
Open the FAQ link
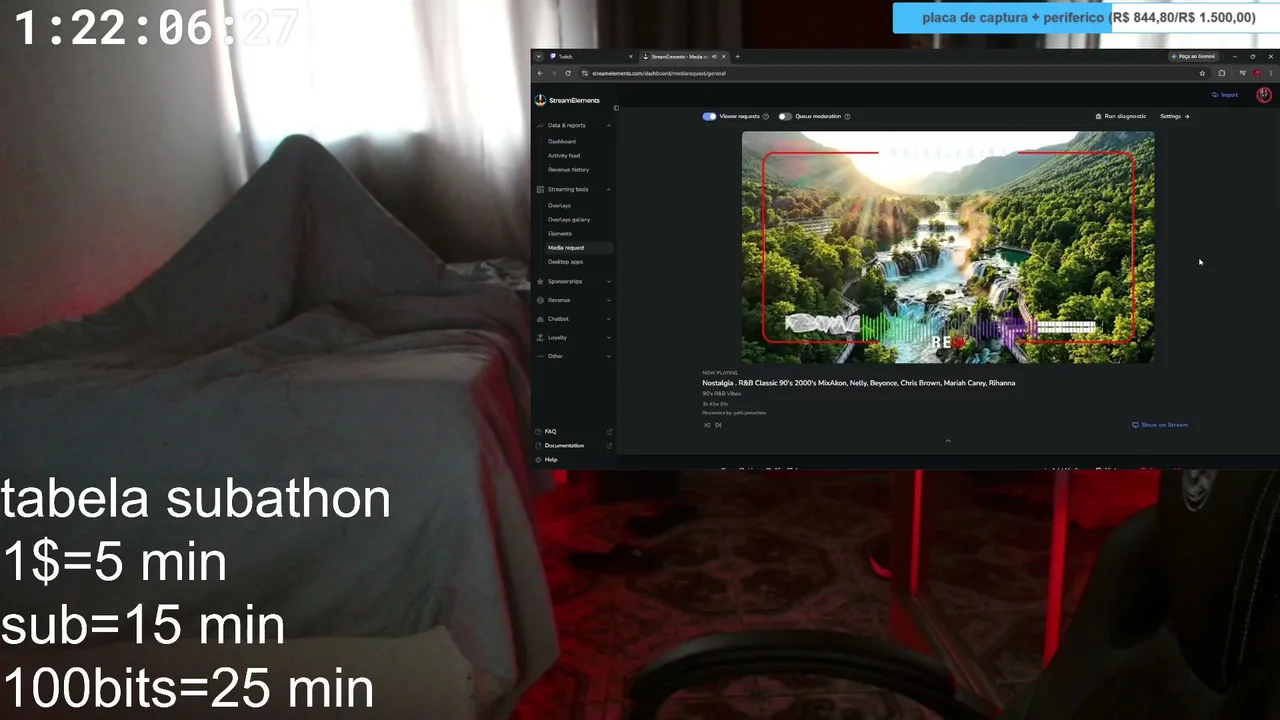click(550, 431)
